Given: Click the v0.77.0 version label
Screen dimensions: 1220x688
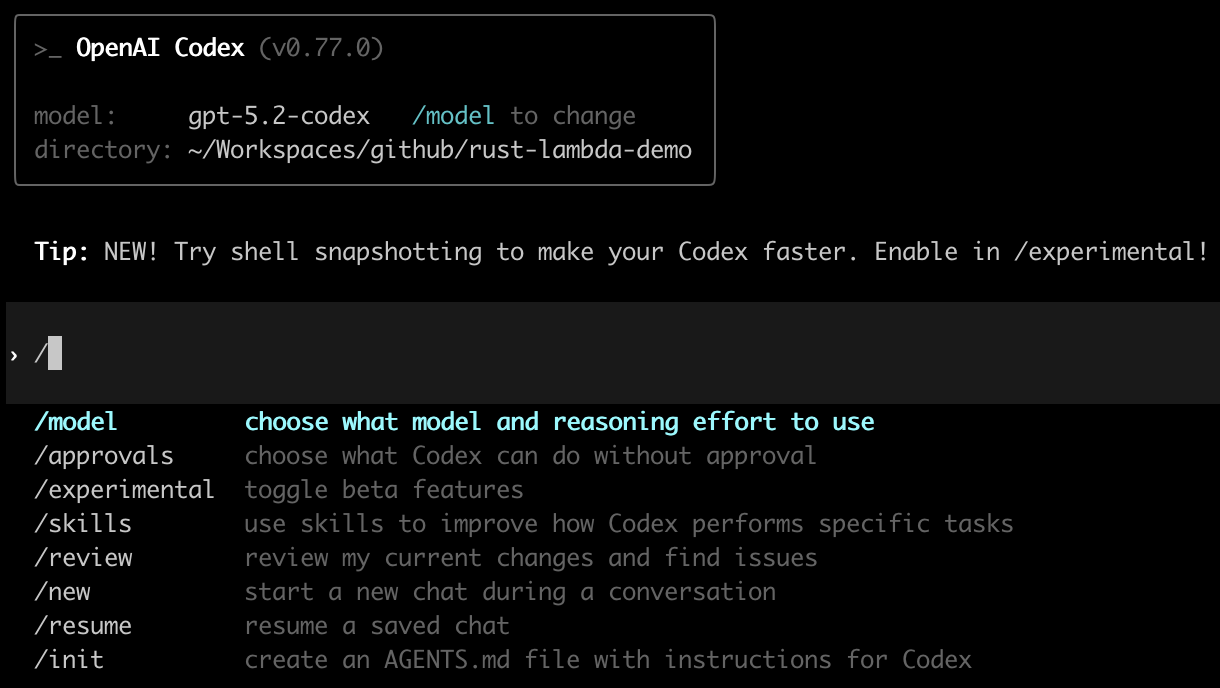Looking at the screenshot, I should pyautogui.click(x=321, y=48).
